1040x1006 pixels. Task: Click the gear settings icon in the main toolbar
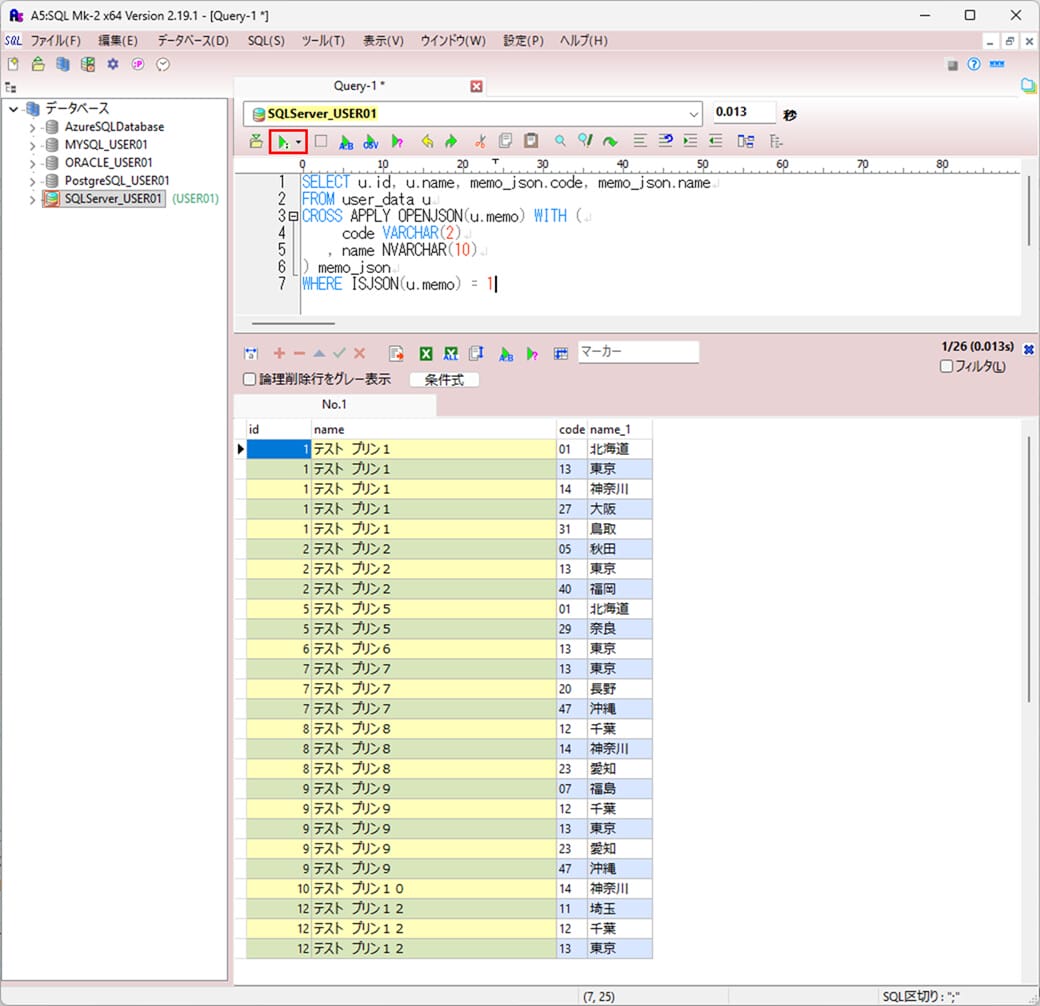click(113, 64)
